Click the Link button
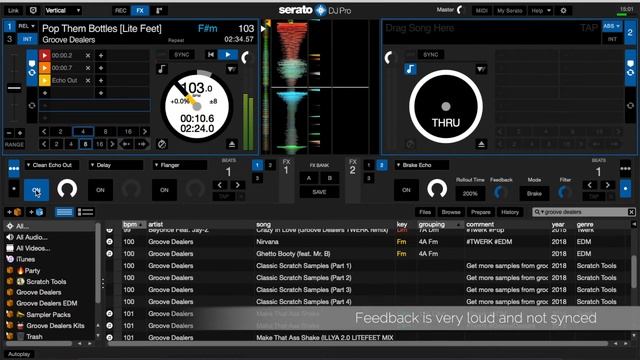Screen dimensions: 640x360 coord(13,10)
